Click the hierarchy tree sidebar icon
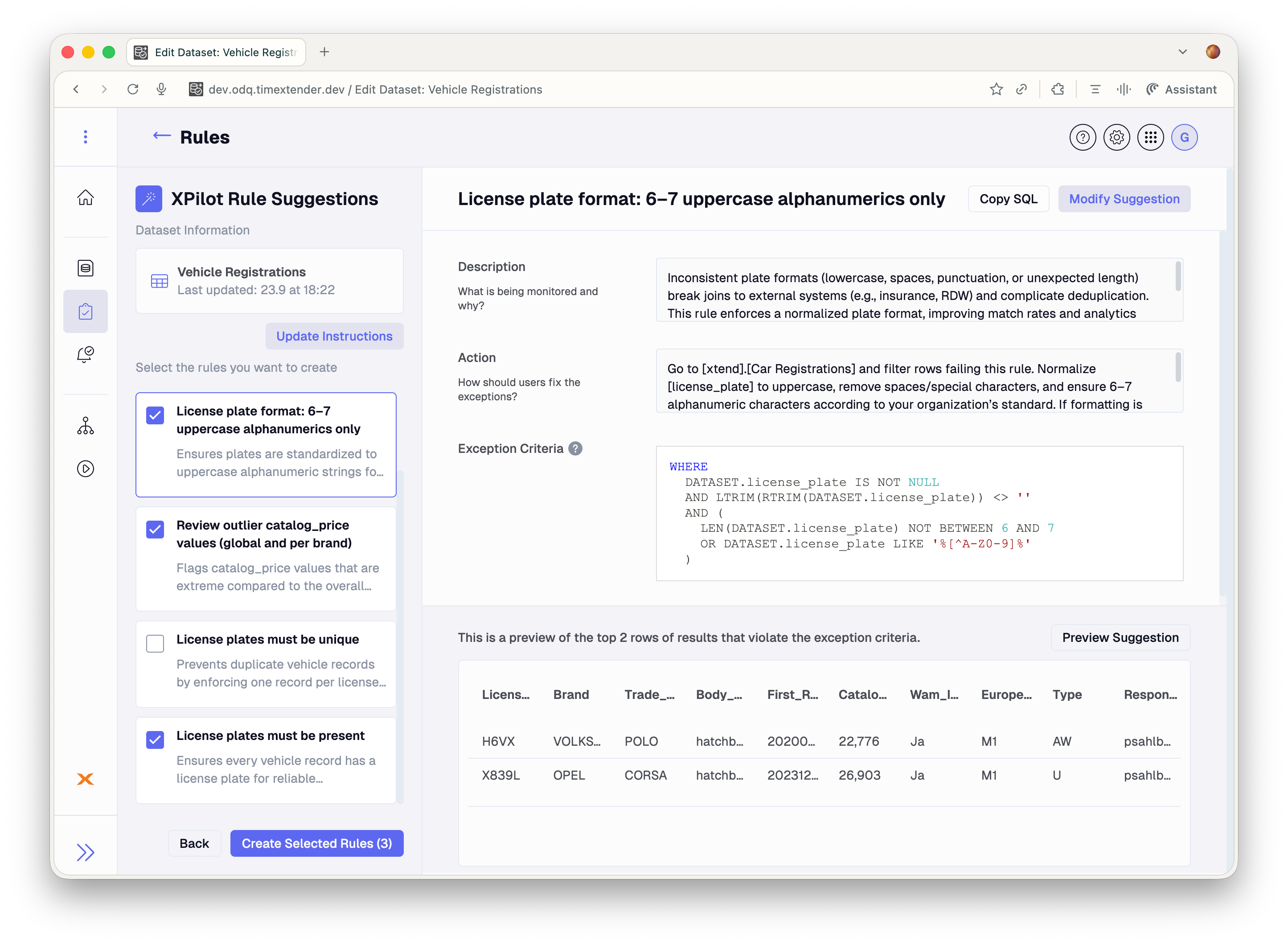This screenshot has height=945, width=1288. pyautogui.click(x=85, y=426)
